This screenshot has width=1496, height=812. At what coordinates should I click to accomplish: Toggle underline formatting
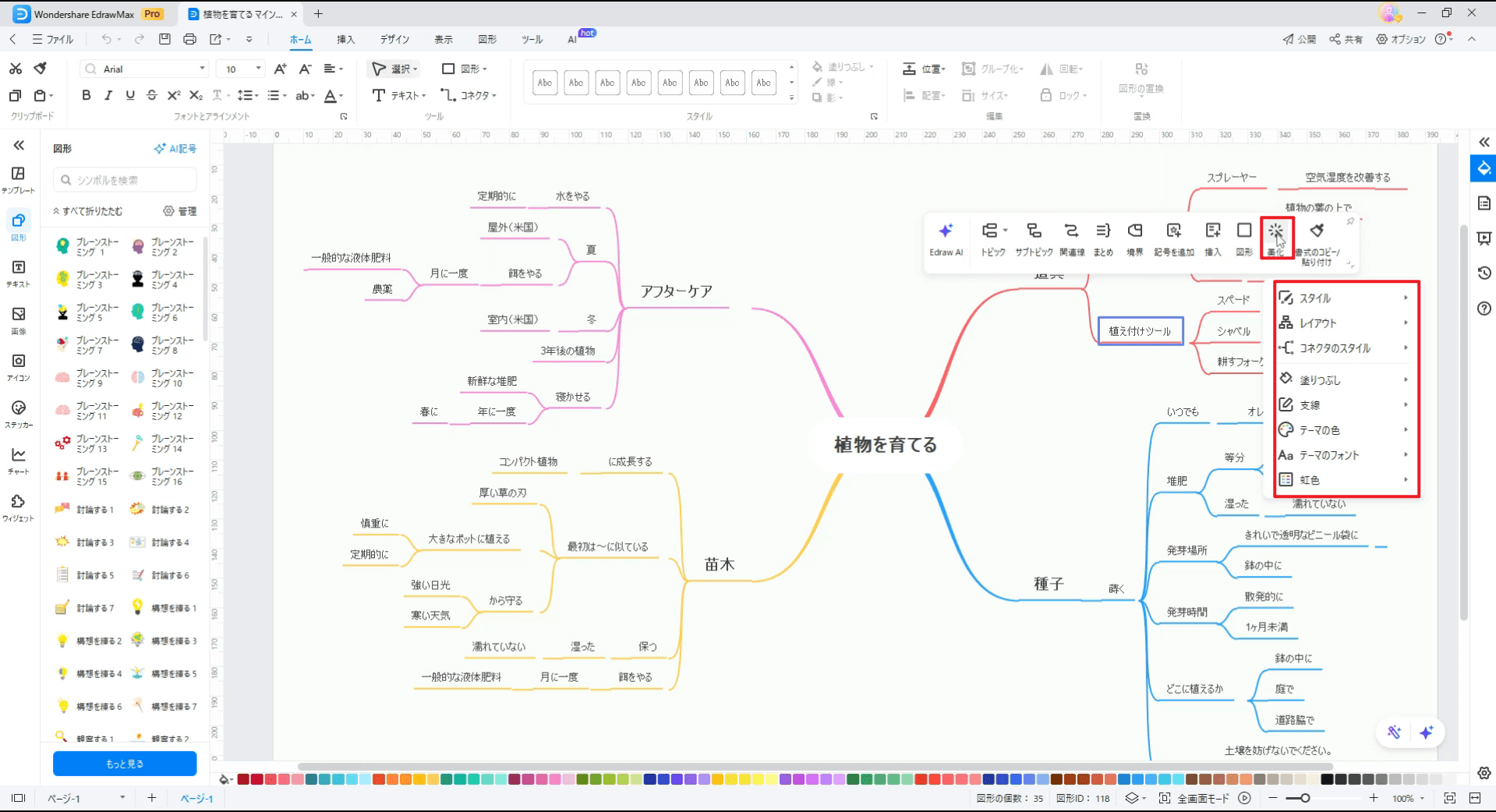tap(129, 95)
